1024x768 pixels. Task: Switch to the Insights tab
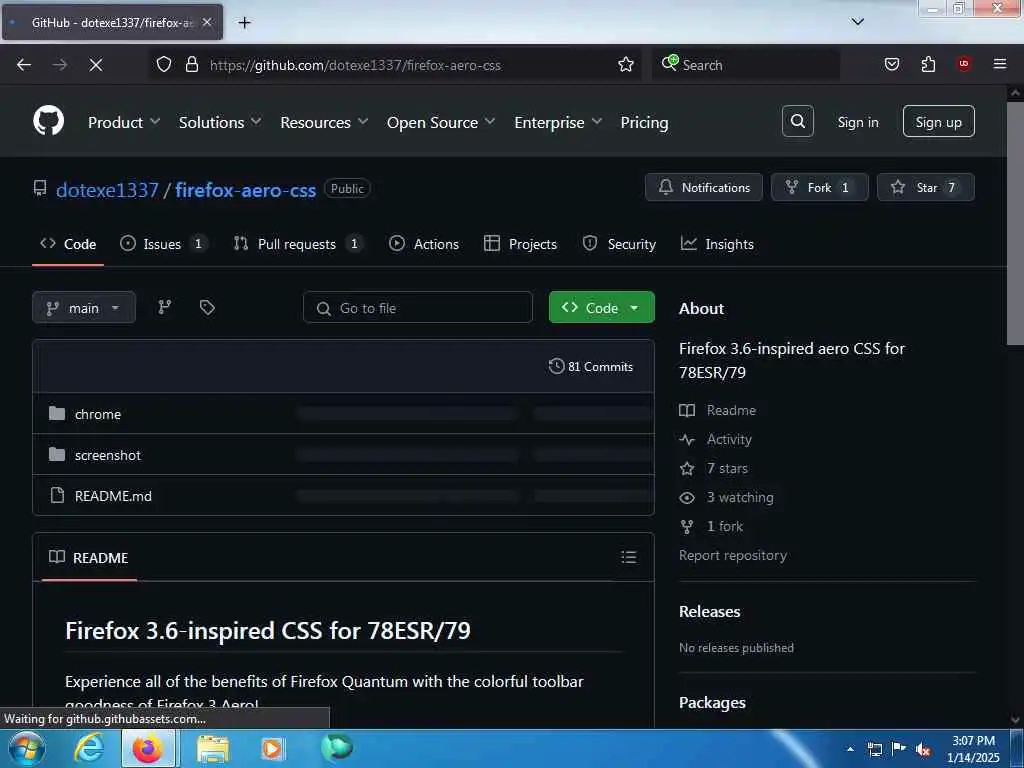717,244
